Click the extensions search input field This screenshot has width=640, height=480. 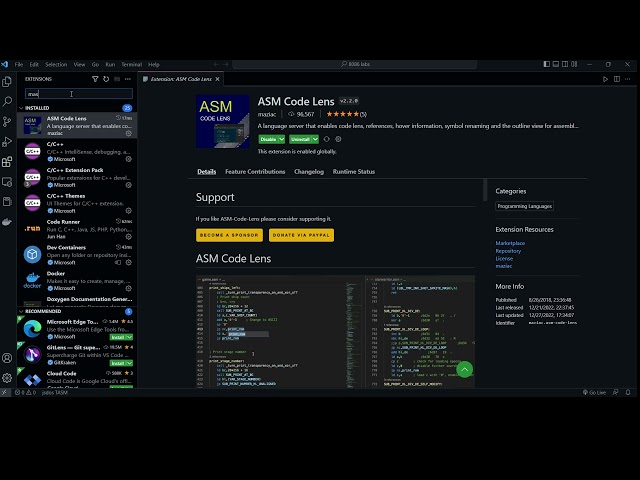tap(79, 94)
